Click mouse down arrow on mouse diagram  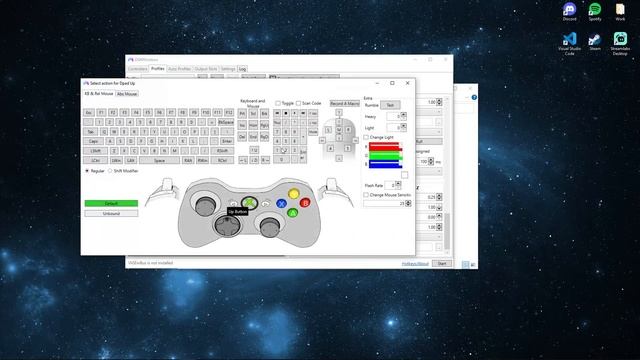[x=339, y=158]
